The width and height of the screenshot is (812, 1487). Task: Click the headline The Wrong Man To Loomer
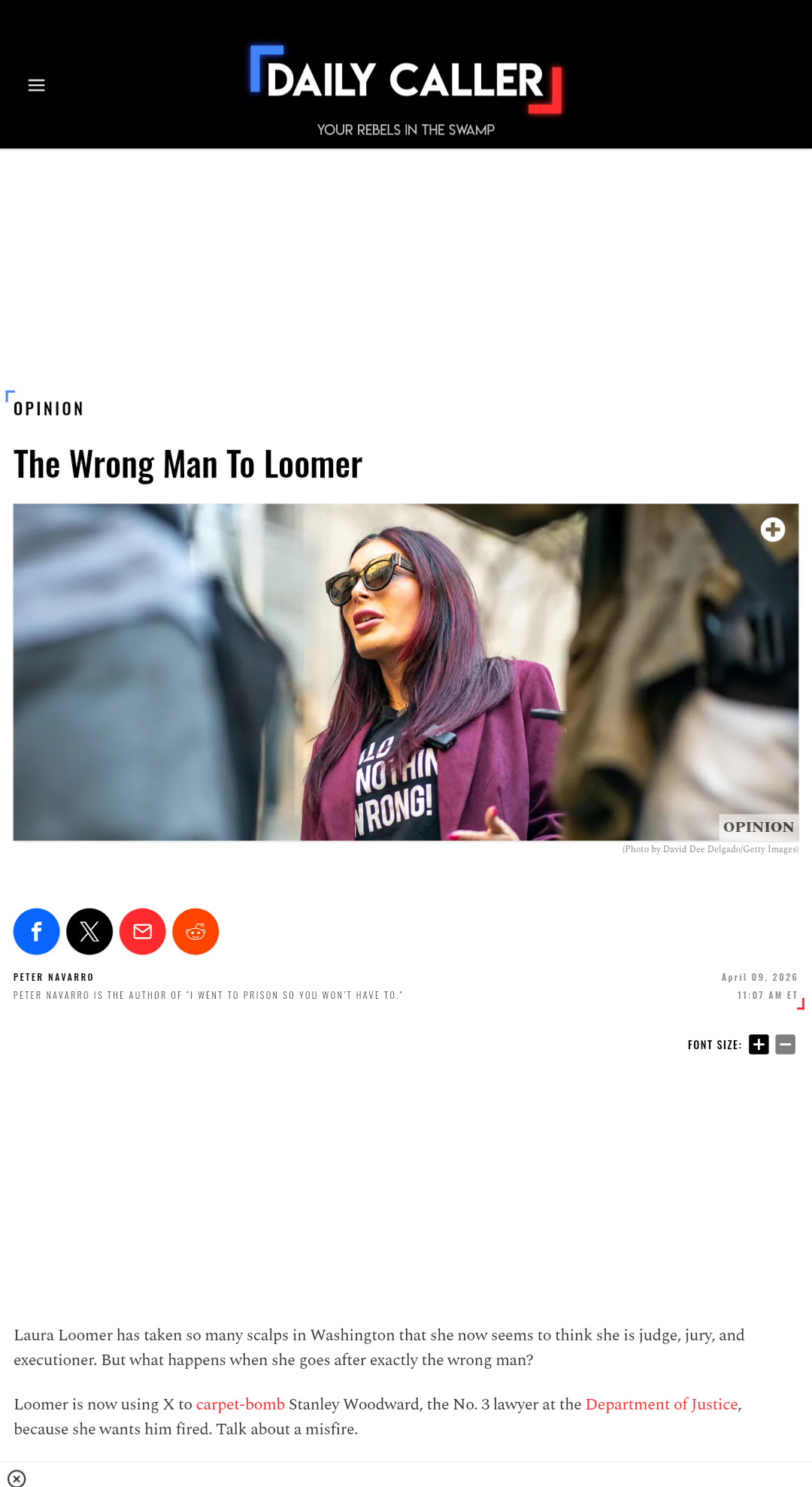(x=188, y=465)
